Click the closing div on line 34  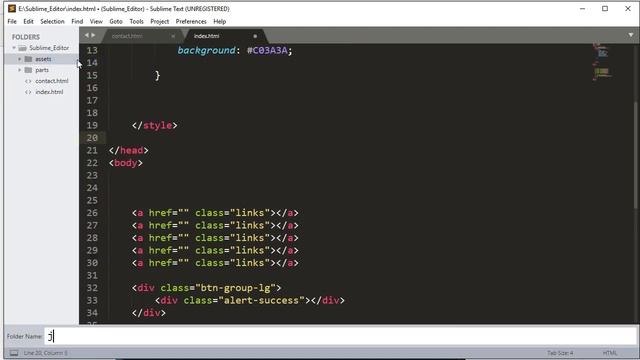coord(149,313)
